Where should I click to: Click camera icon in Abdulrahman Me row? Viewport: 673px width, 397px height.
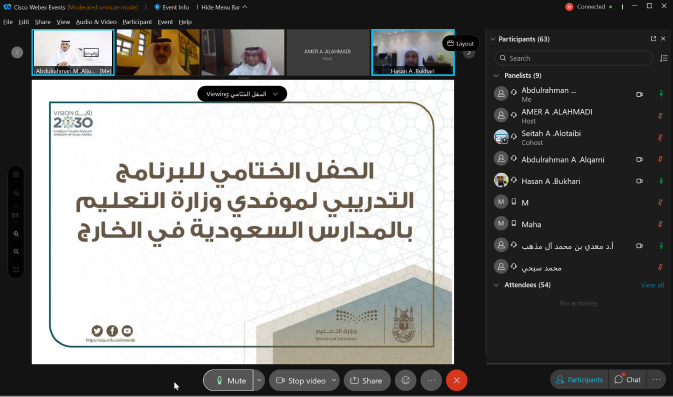click(640, 94)
